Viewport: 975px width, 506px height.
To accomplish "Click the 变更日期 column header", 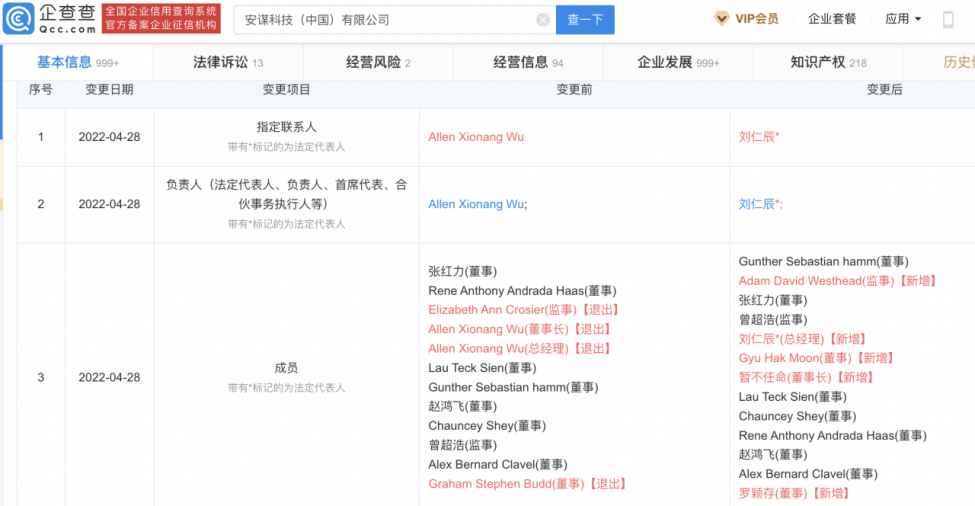I will 109,90.
